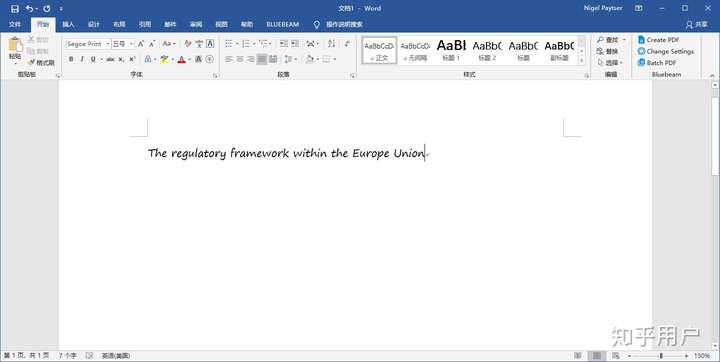Click the 150% zoom level
Viewport: 720px width, 362px height.
[x=702, y=356]
